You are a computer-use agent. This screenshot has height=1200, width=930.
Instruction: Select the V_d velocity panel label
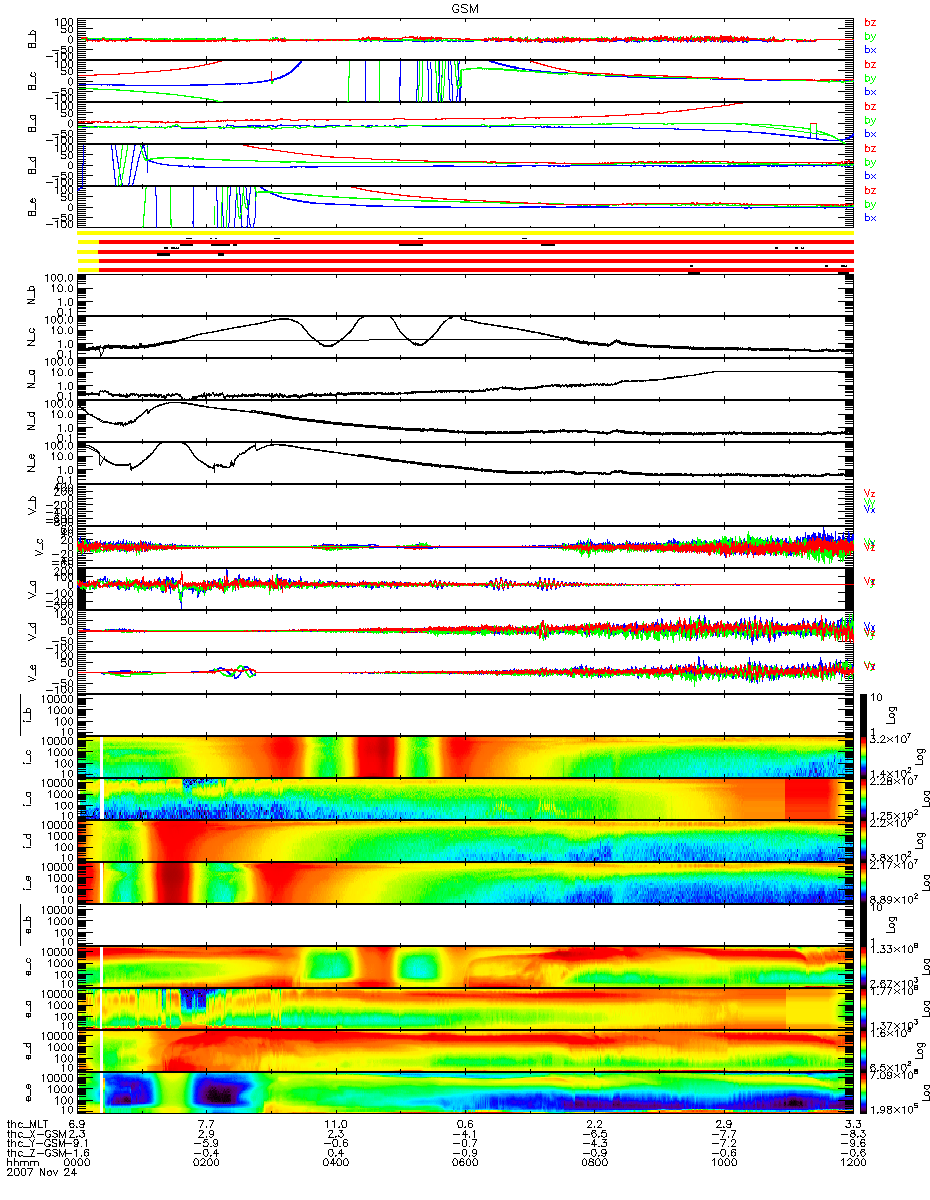[x=32, y=631]
